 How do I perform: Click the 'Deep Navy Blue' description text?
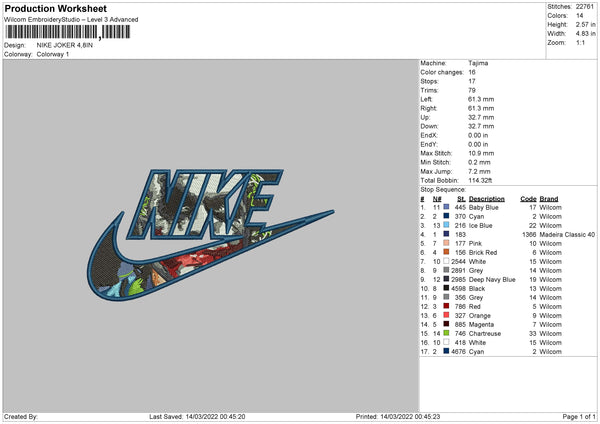(492, 279)
